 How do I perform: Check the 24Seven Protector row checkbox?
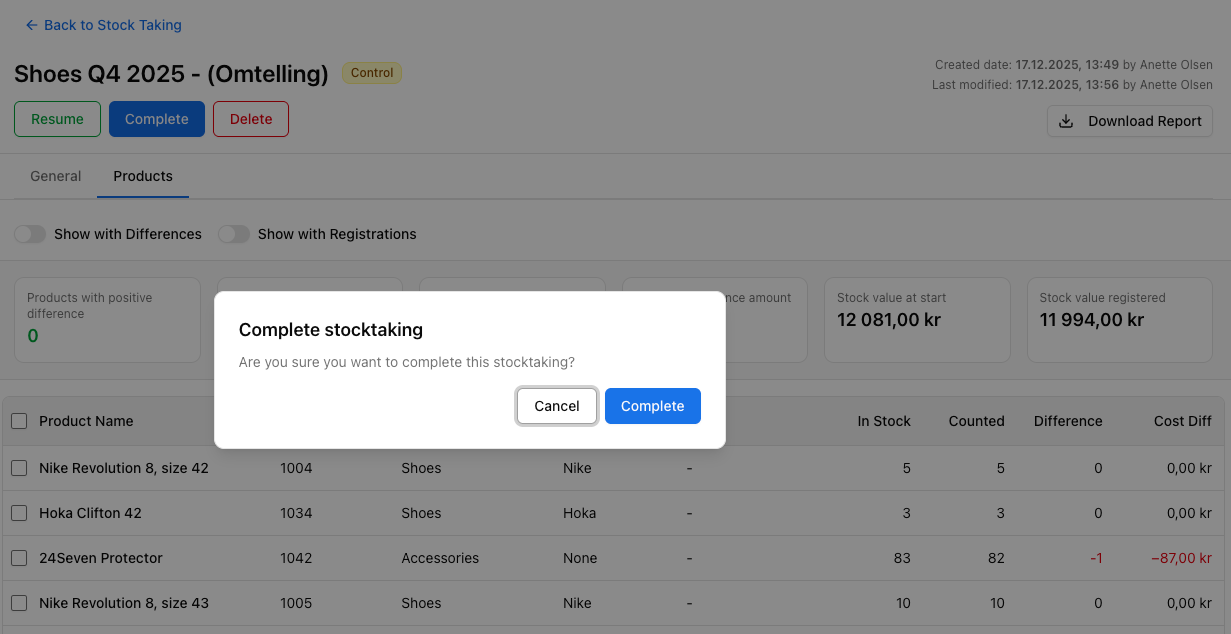tap(19, 558)
